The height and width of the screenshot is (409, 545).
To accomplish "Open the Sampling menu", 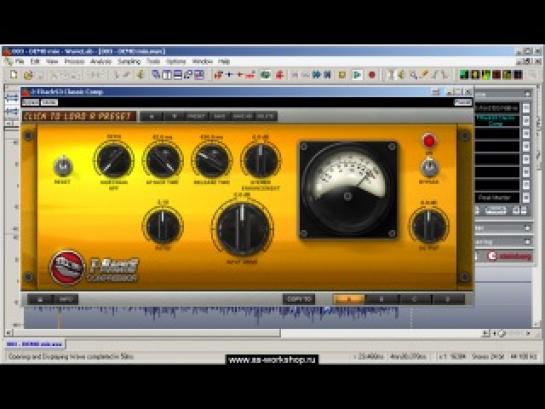I will (x=129, y=62).
